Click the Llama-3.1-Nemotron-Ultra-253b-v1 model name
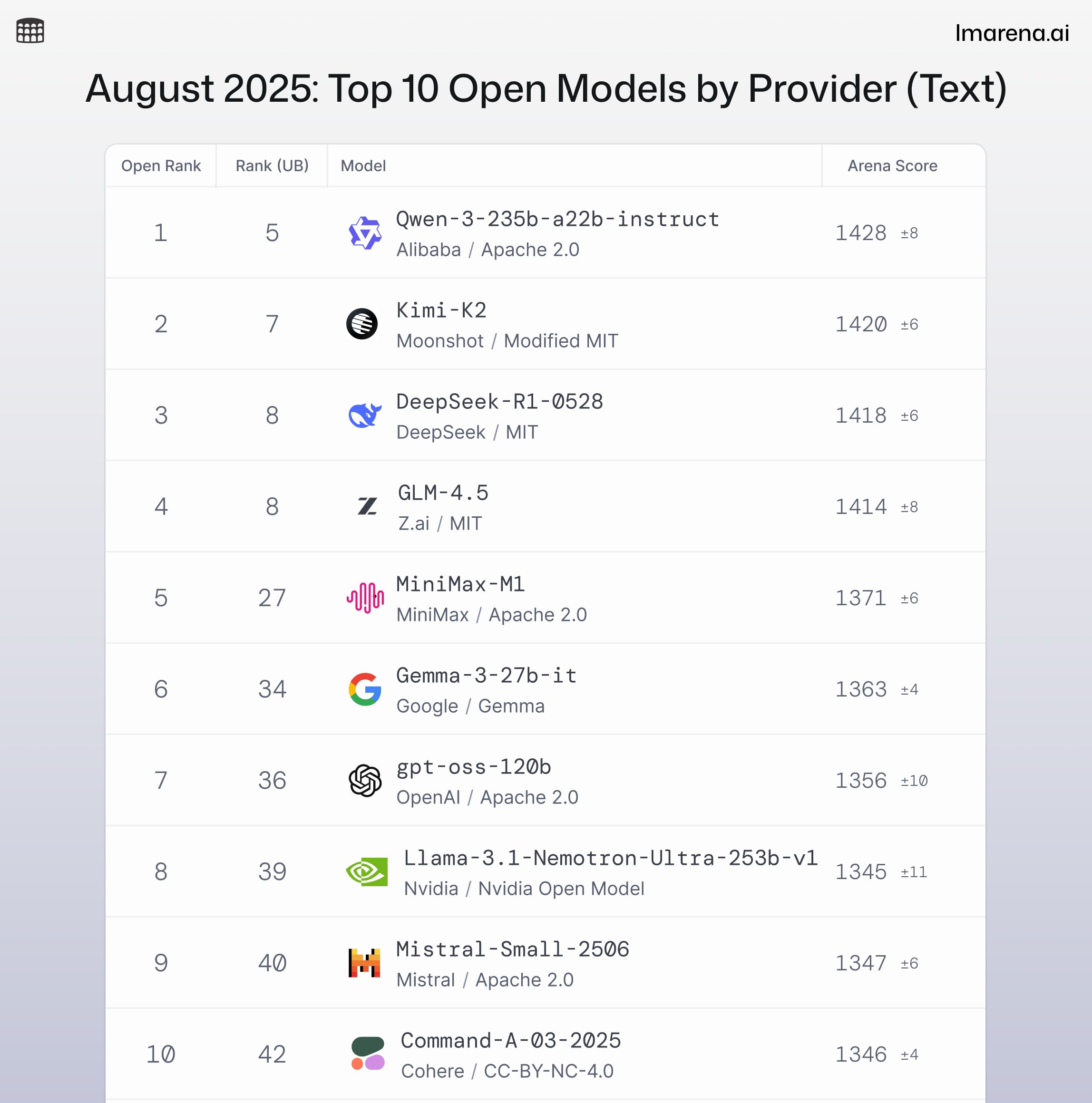This screenshot has width=1092, height=1103. pyautogui.click(x=611, y=859)
